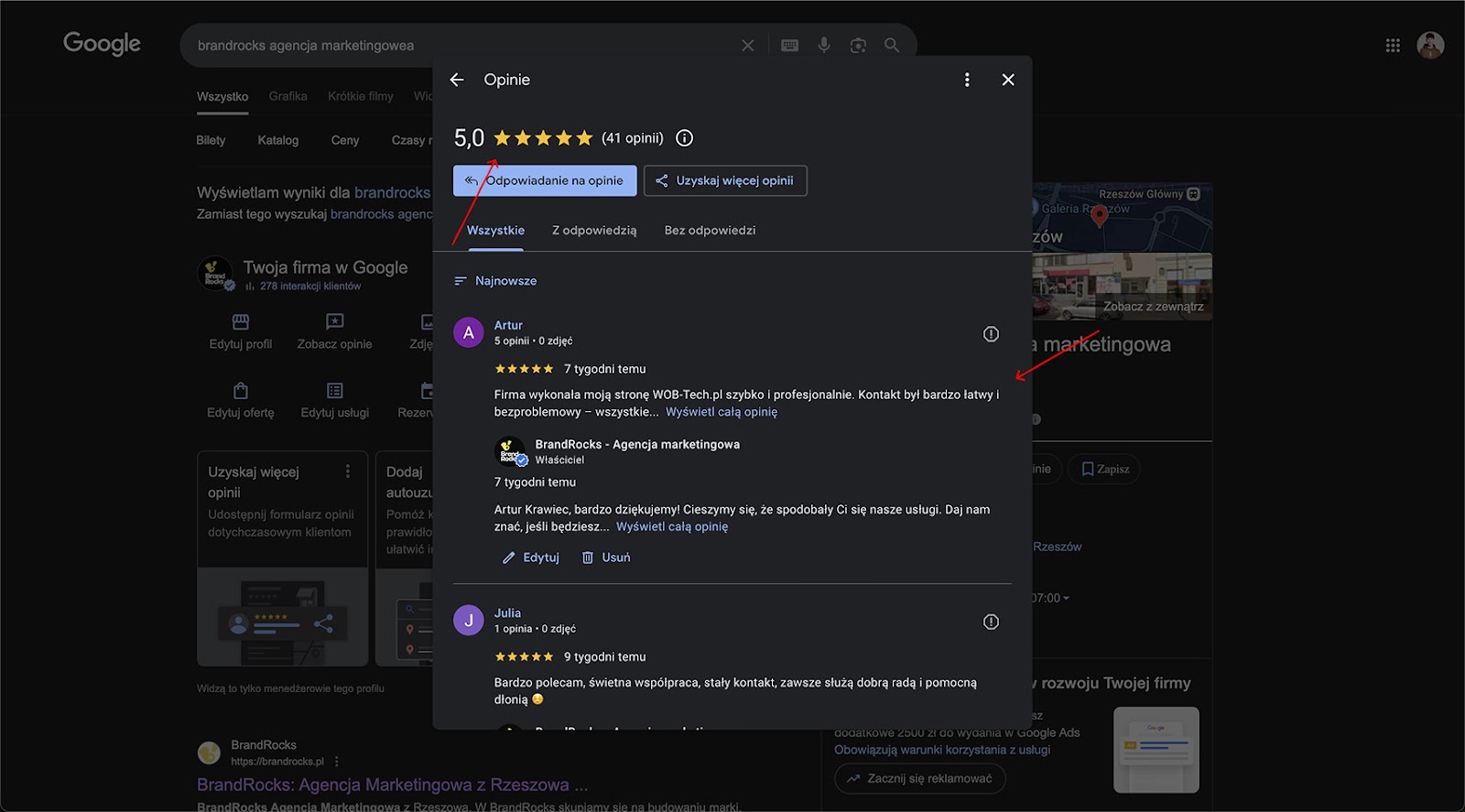Click the back arrow in Opinie dialog
This screenshot has height=812, width=1465.
pos(457,80)
